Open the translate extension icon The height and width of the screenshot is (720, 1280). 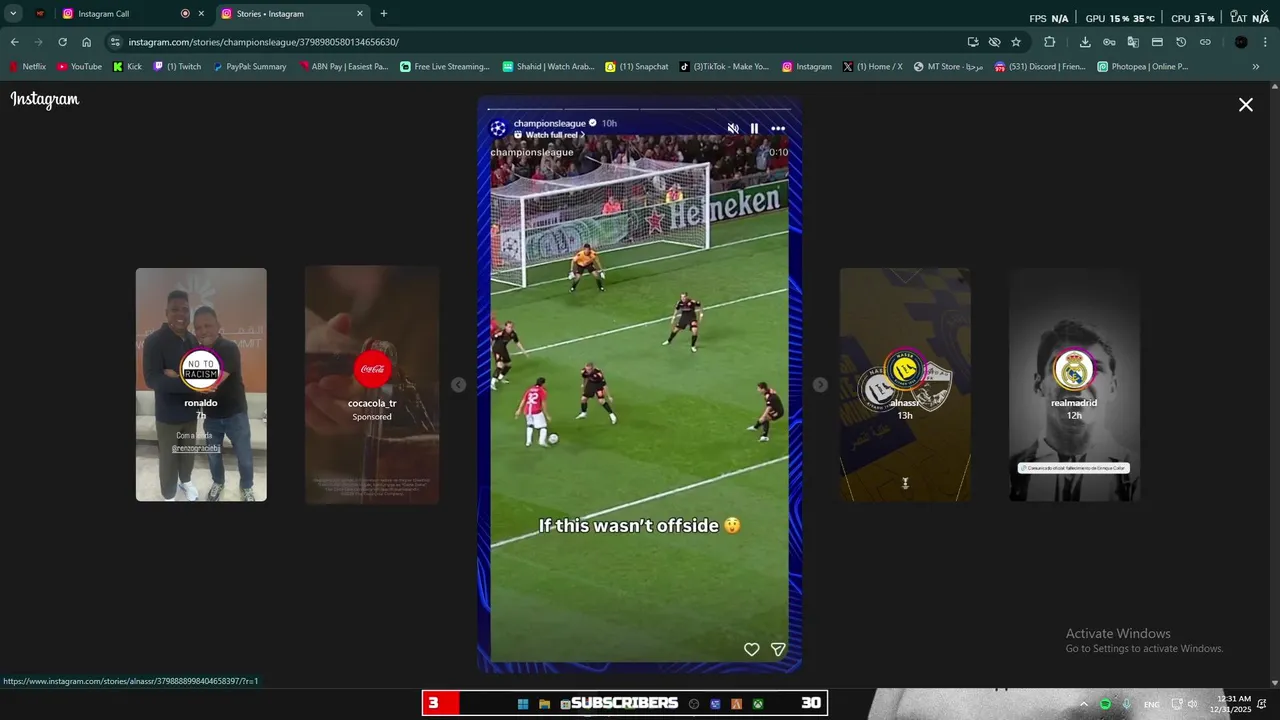click(1133, 42)
